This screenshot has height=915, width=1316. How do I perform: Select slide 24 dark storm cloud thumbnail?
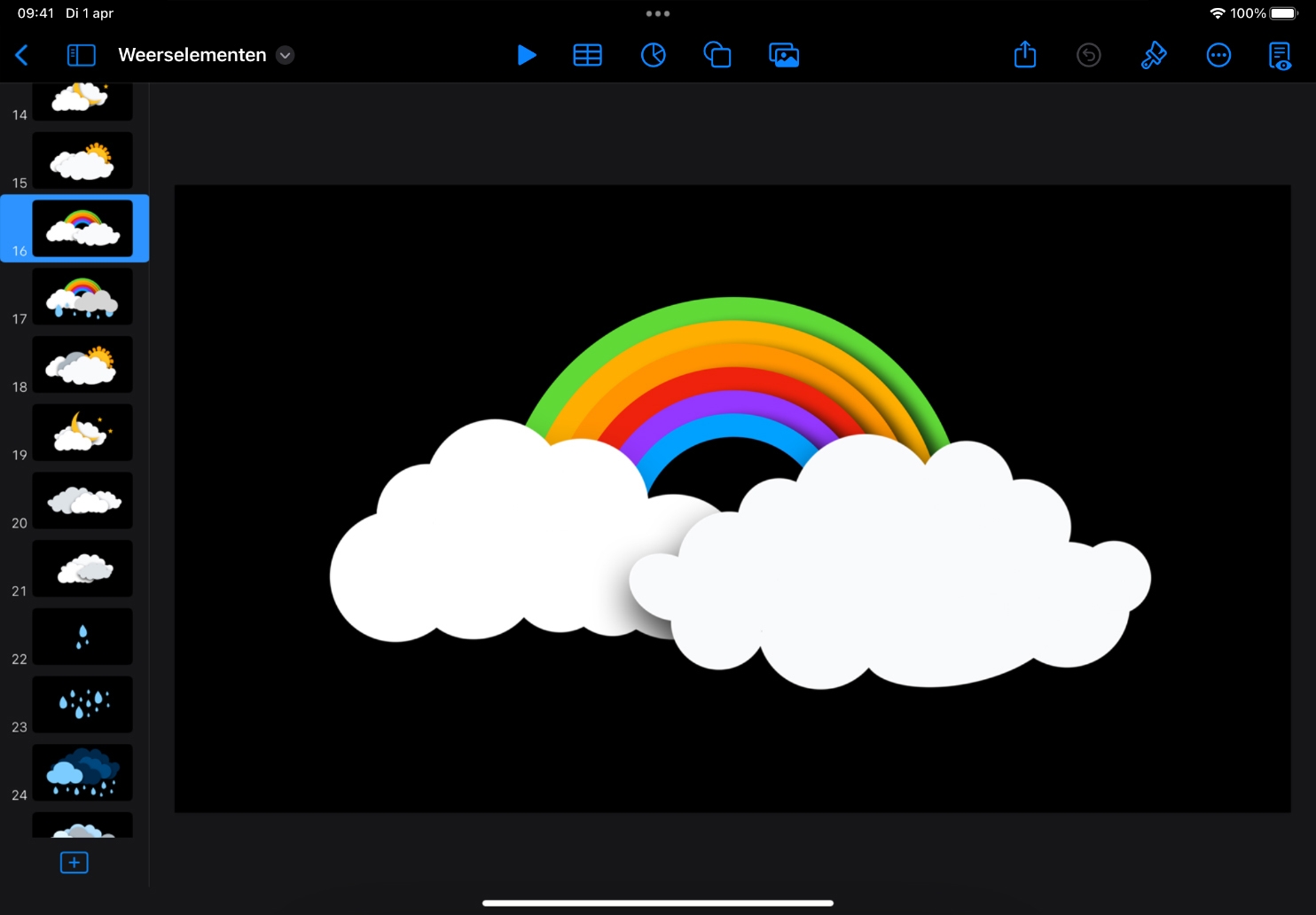click(82, 773)
